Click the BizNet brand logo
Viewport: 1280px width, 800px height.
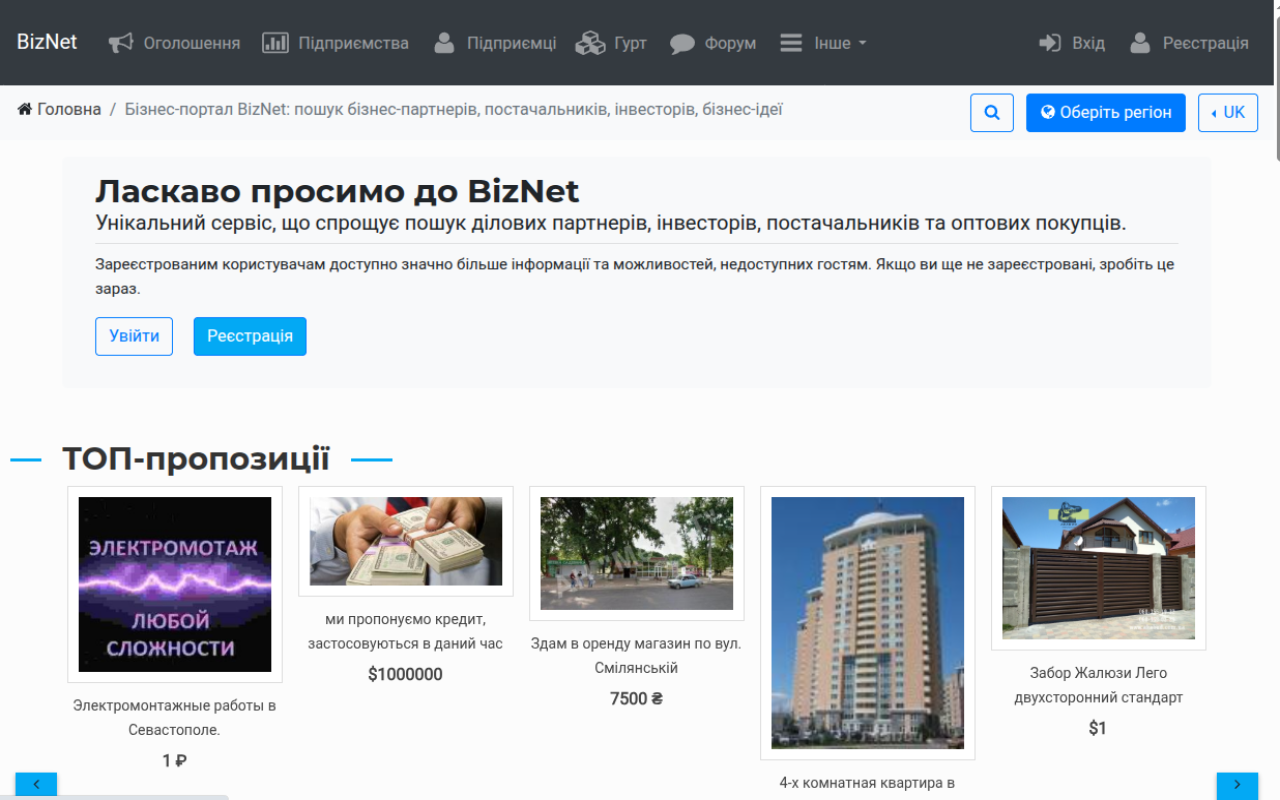click(x=47, y=43)
